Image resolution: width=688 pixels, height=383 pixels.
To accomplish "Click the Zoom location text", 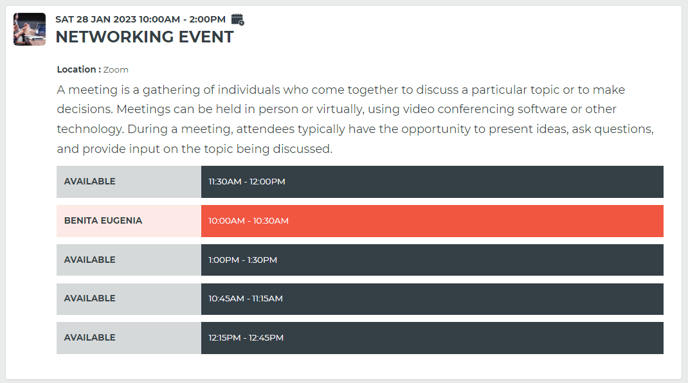I will point(116,70).
